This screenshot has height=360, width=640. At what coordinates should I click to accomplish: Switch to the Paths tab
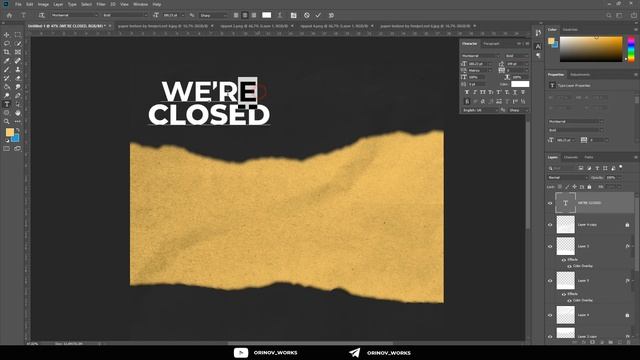point(589,157)
